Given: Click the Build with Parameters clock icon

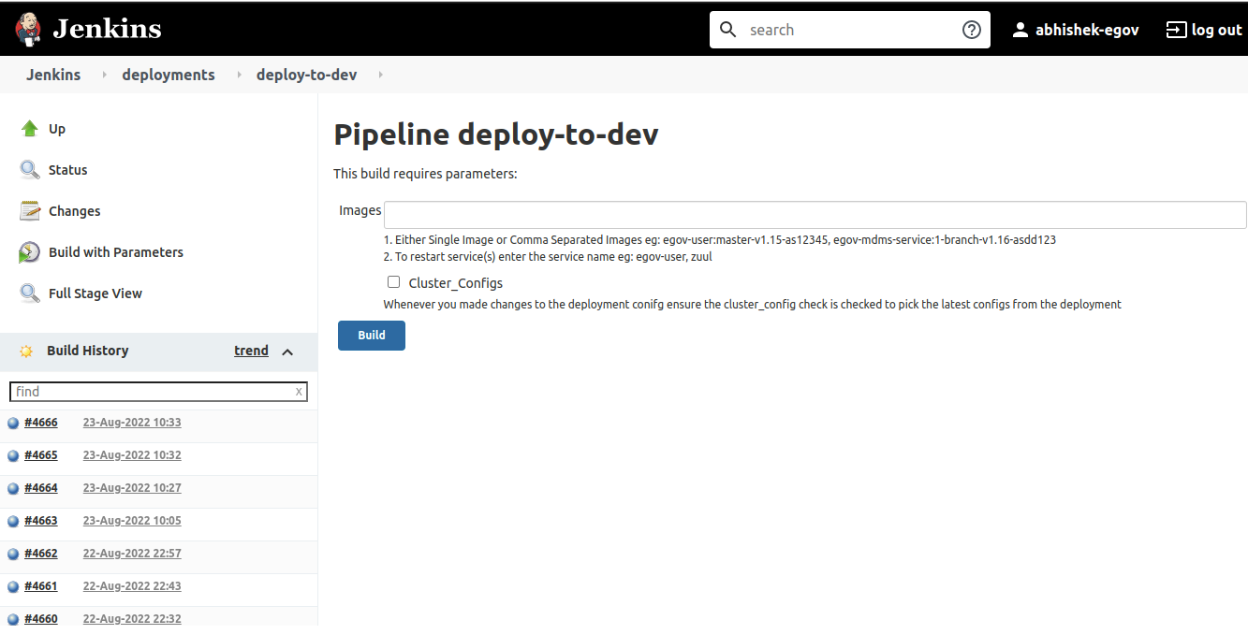Looking at the screenshot, I should [x=30, y=253].
